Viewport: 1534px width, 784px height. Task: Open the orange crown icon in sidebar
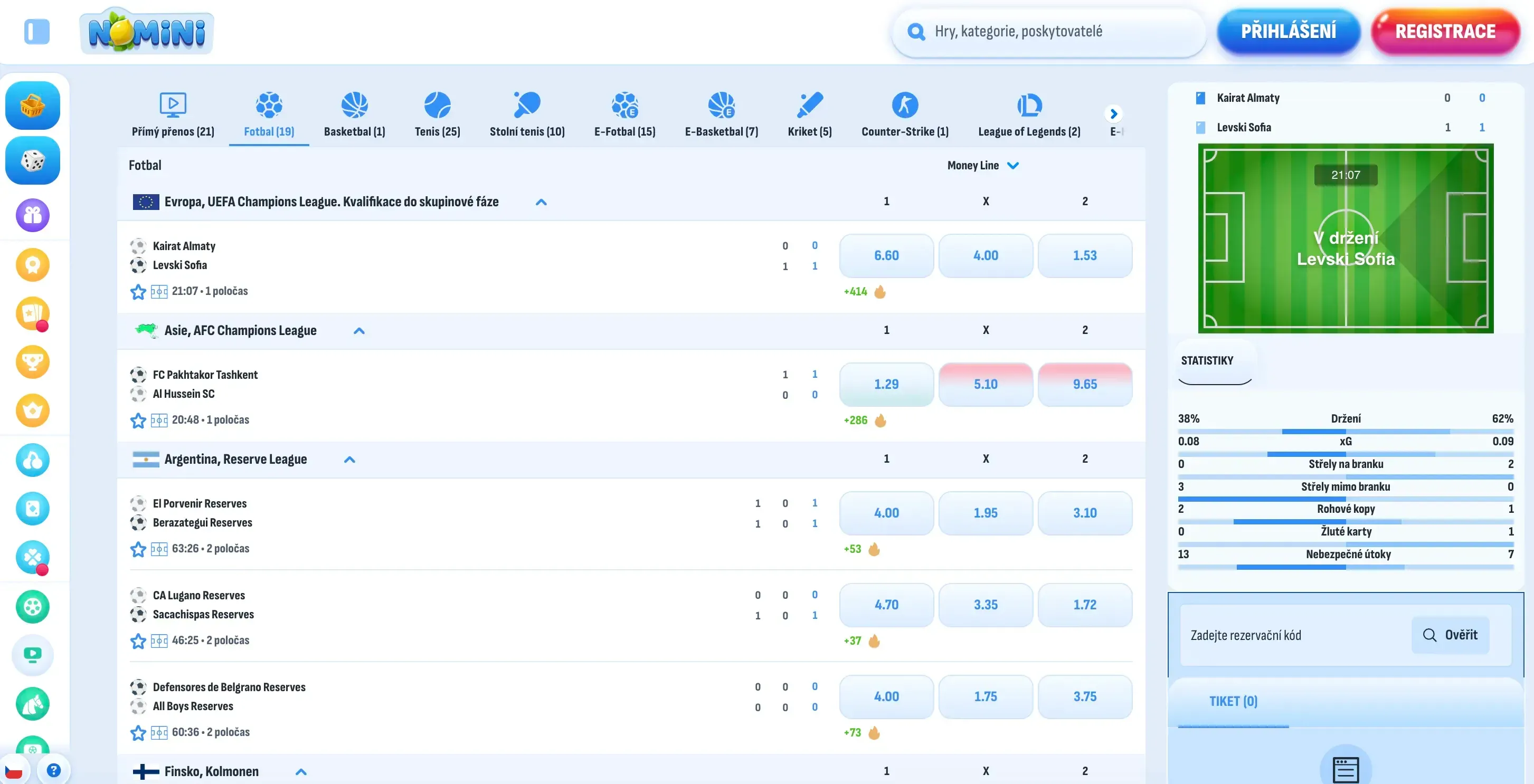[x=33, y=410]
